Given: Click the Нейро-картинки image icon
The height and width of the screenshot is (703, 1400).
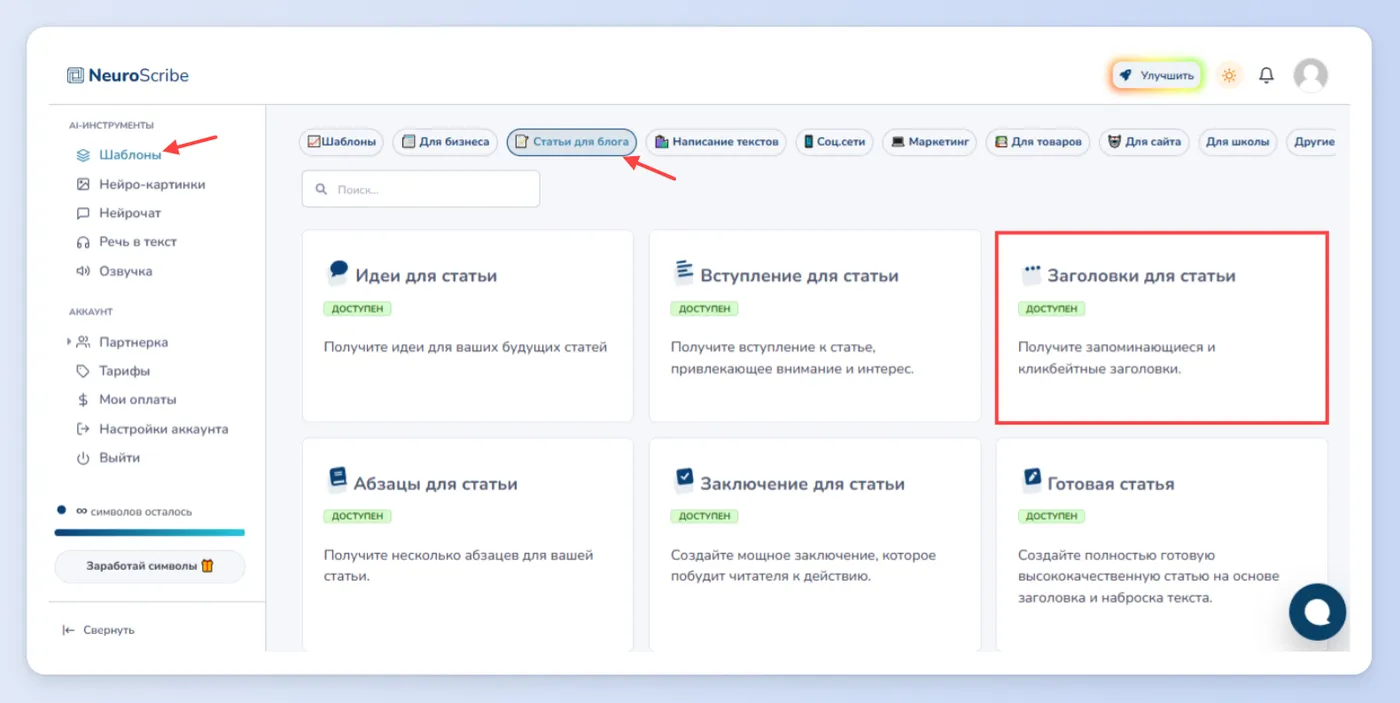Looking at the screenshot, I should [84, 184].
